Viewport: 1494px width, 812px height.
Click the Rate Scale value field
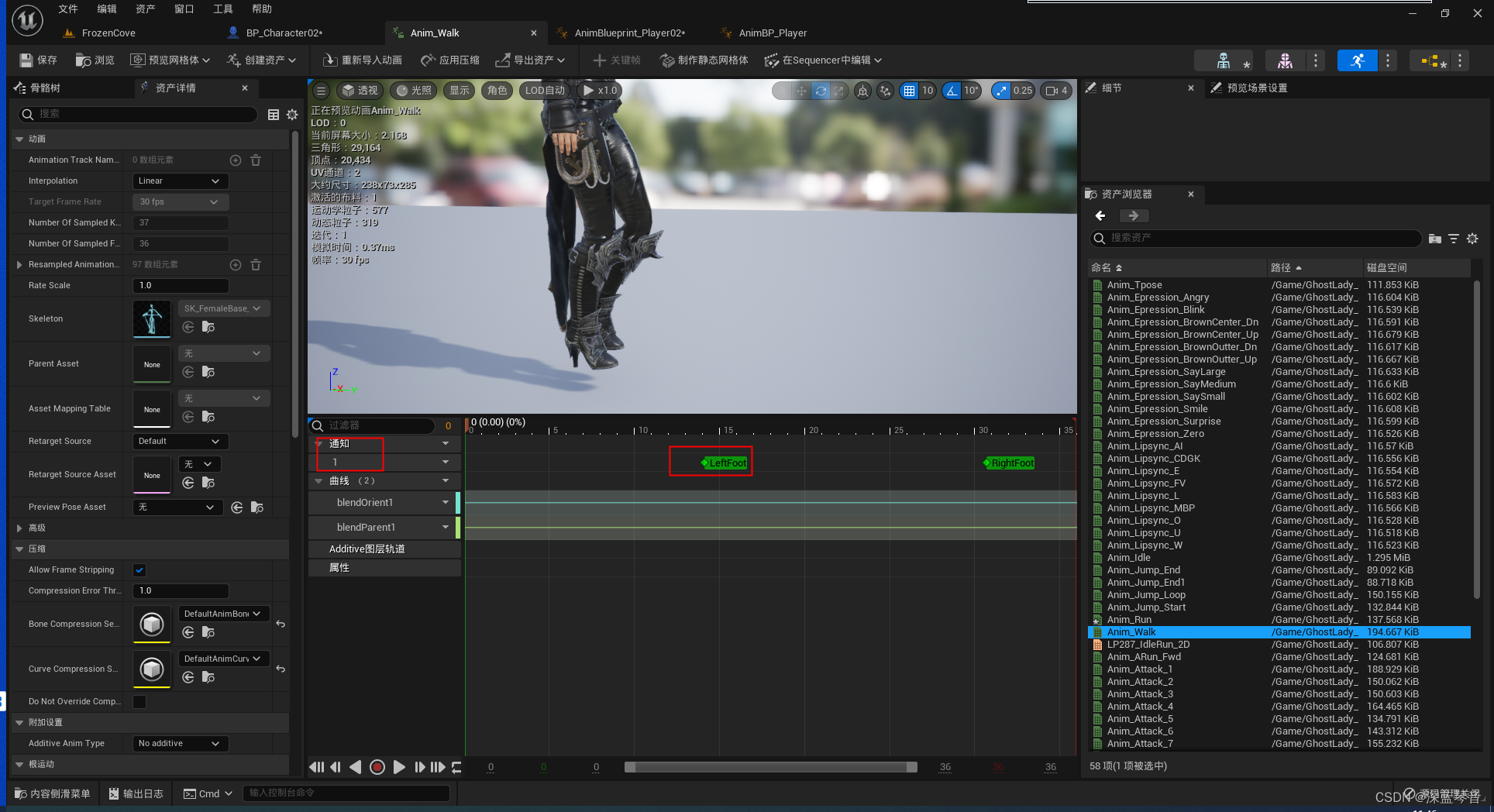click(x=181, y=285)
